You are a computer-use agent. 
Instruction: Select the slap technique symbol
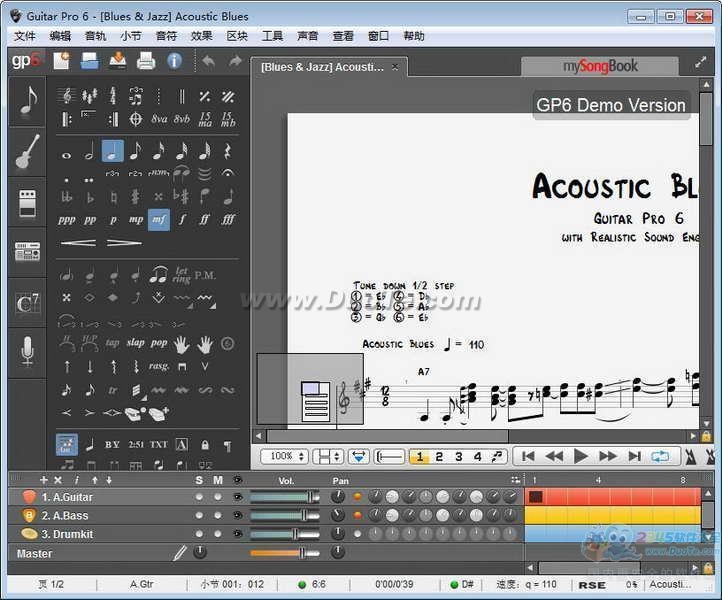click(135, 343)
